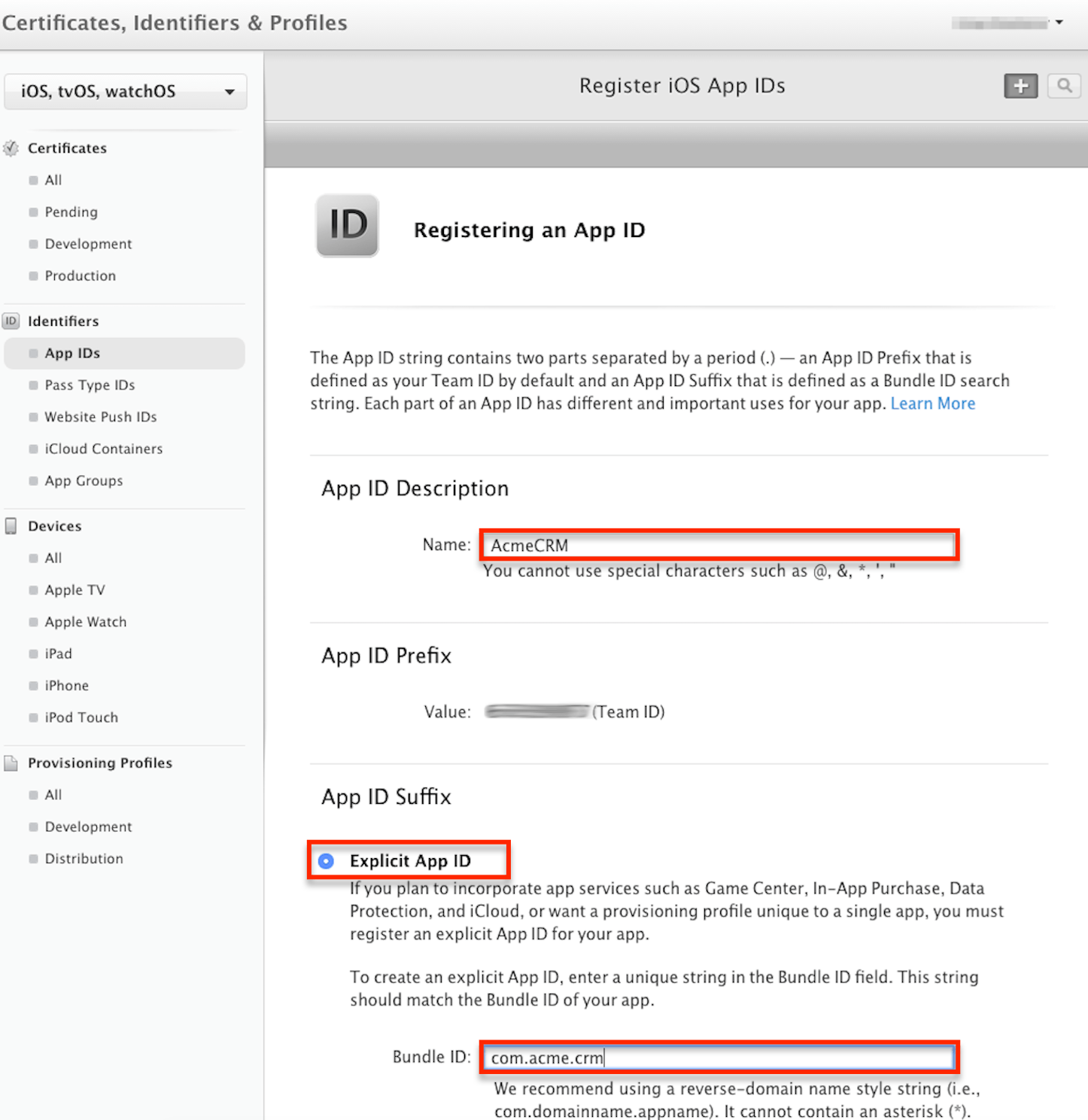Click the App ID Prefix heading

tap(387, 656)
